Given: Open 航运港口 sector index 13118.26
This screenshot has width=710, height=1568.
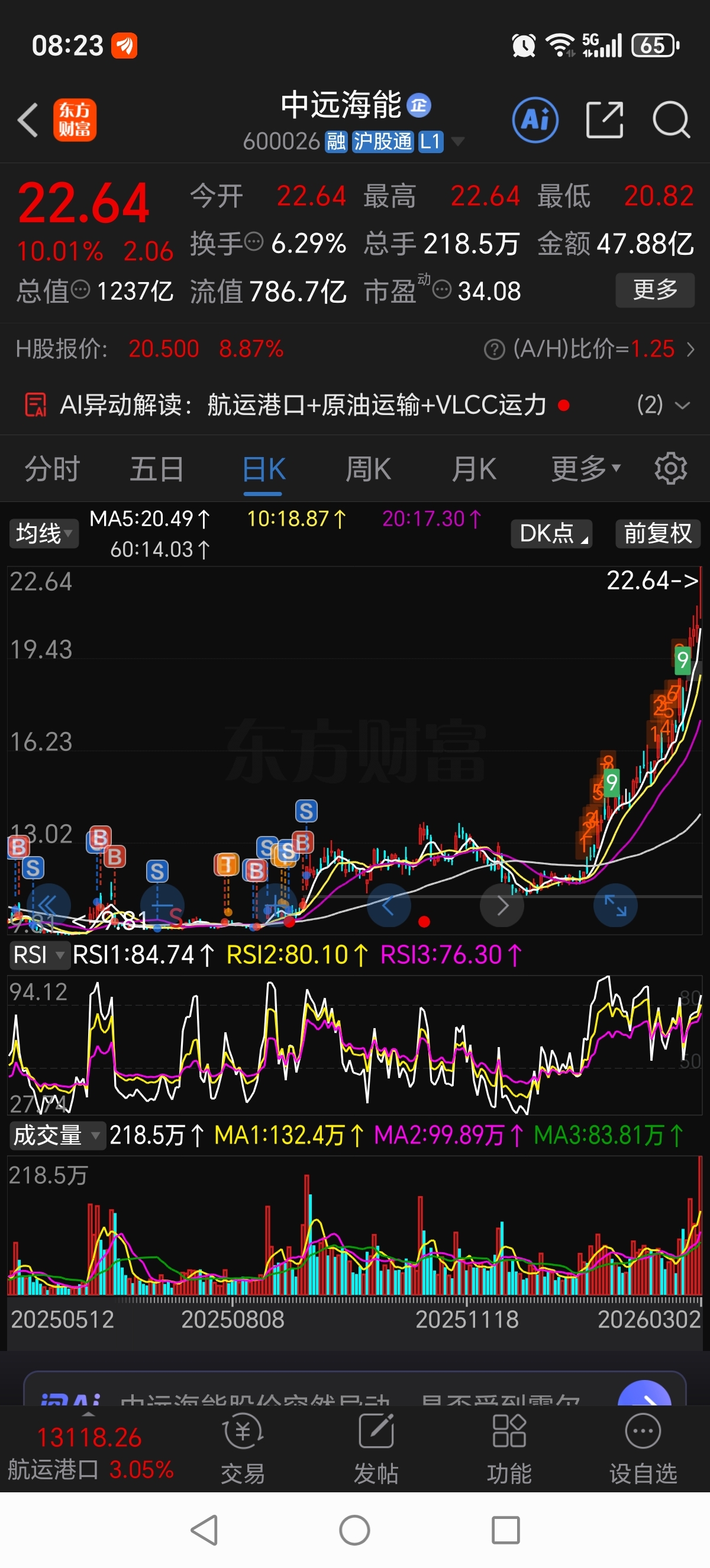Looking at the screenshot, I should click(x=89, y=1453).
